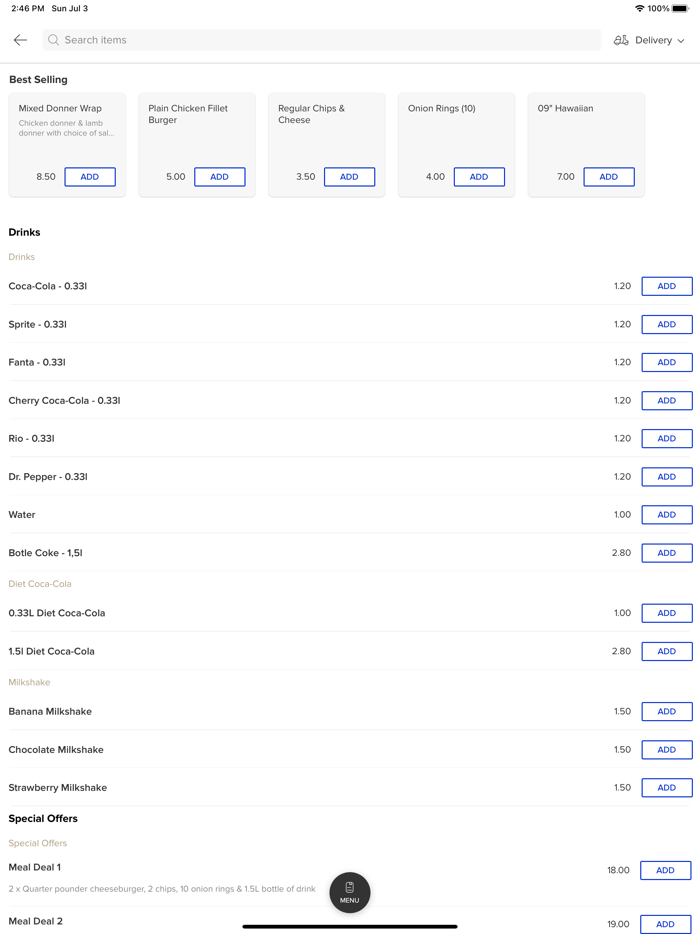Add Coca-Cola 0.33l to order
The height and width of the screenshot is (934, 700).
coord(667,286)
